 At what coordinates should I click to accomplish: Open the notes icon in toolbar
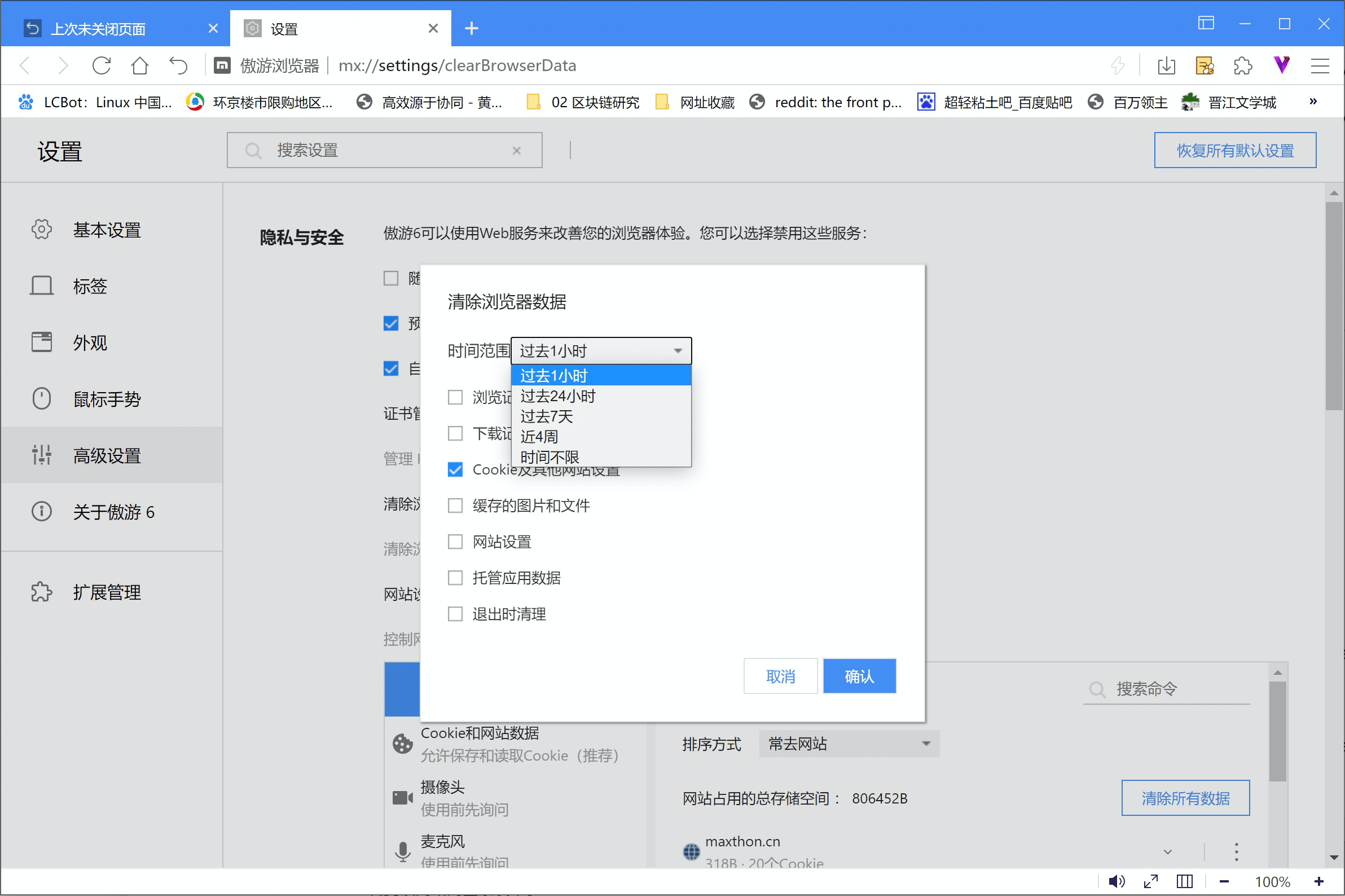click(x=1205, y=65)
